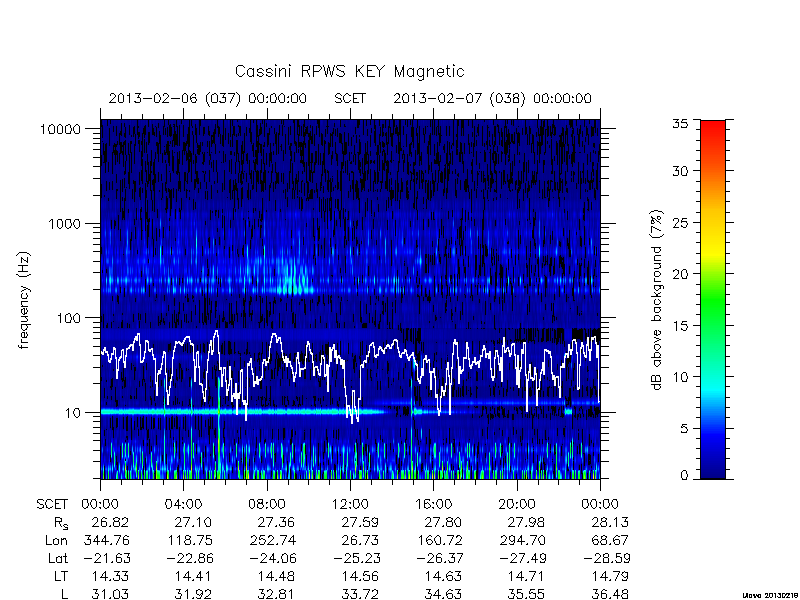Click LT value '14.79'

[x=610, y=577]
